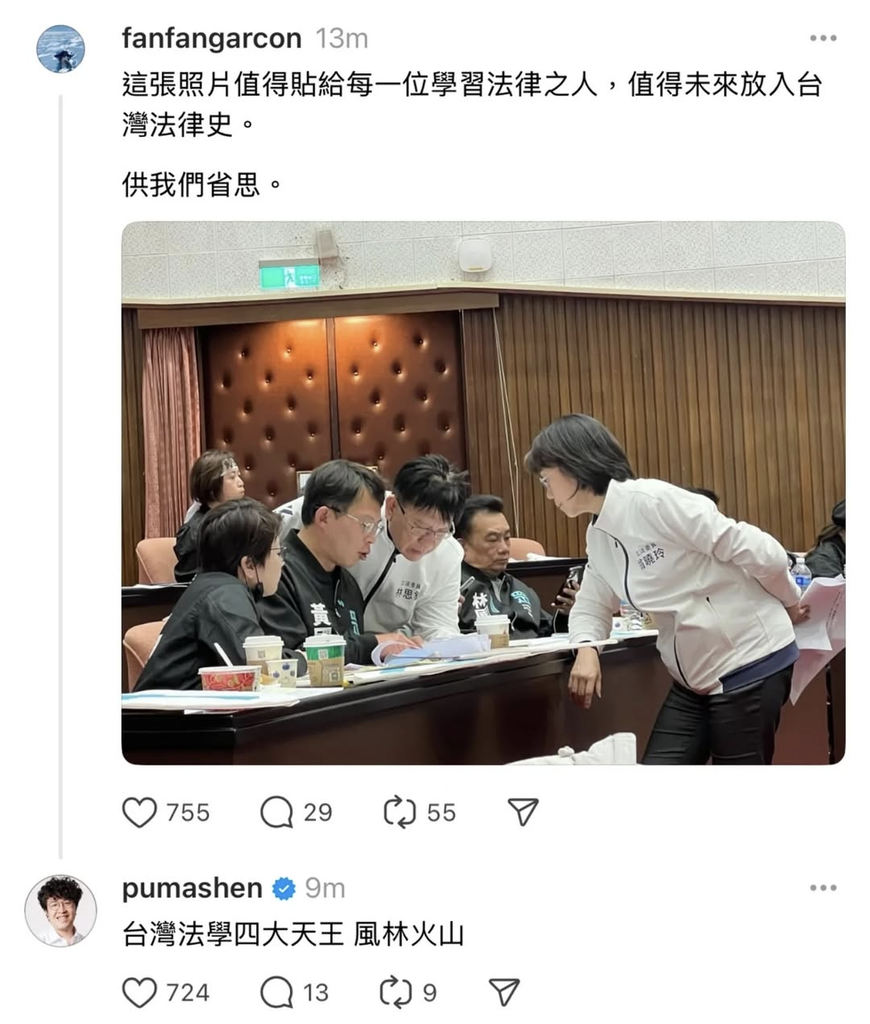Like the pumashen reply with the heart icon
The height and width of the screenshot is (1024, 870).
pyautogui.click(x=140, y=993)
